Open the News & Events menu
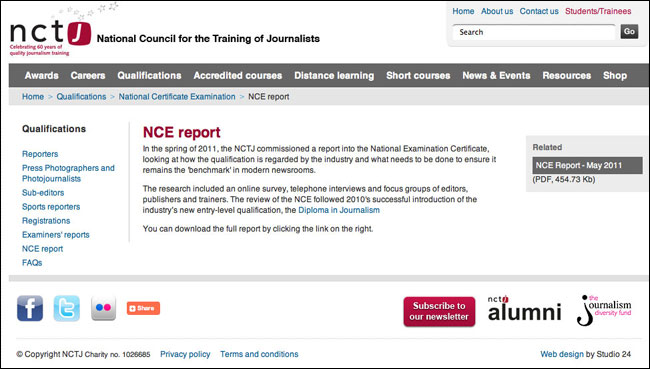Viewport: 650px width, 369px height. (x=496, y=75)
